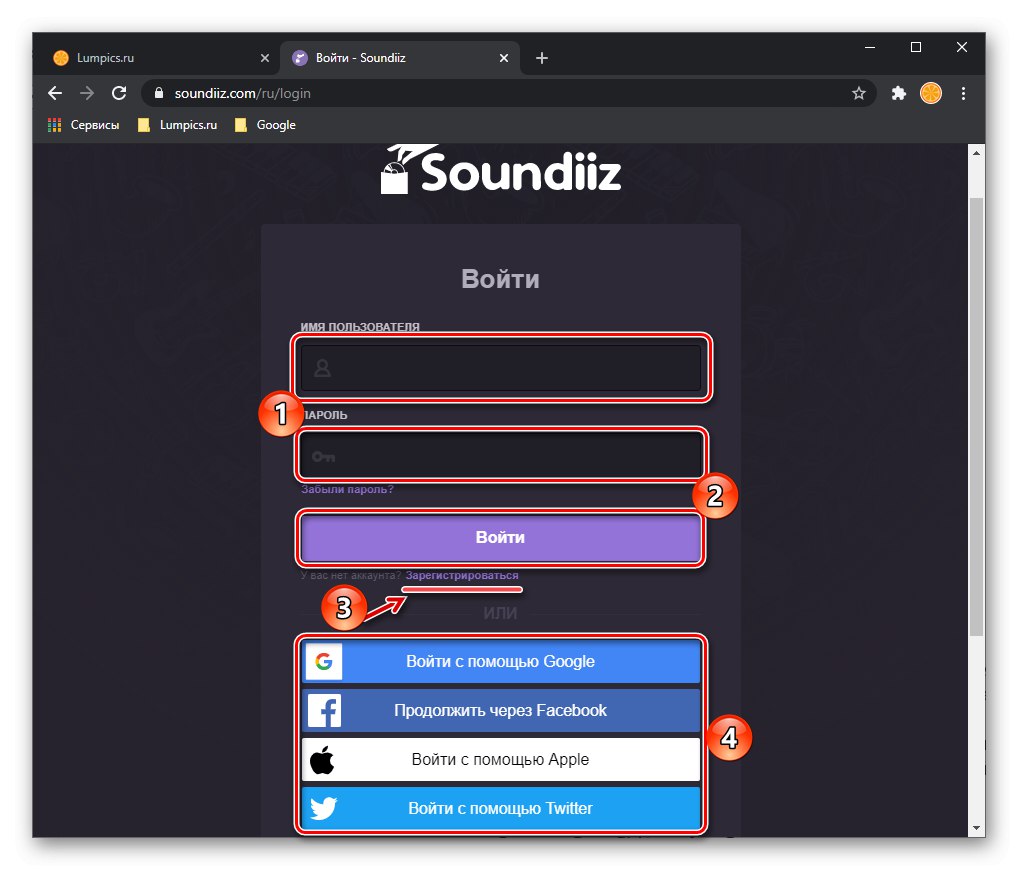Focus the Пароль input field

click(x=501, y=456)
